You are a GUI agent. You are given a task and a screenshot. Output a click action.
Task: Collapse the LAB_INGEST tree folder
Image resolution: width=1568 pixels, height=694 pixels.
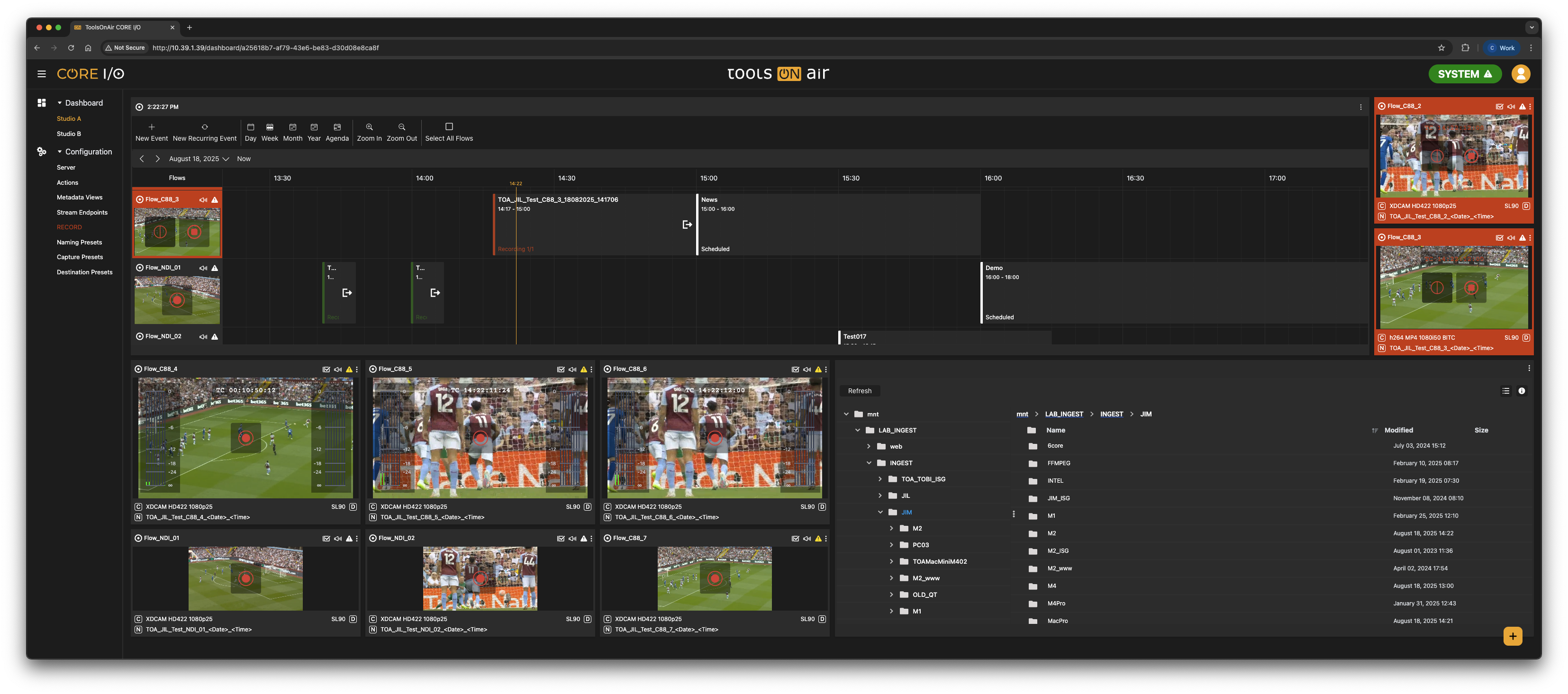click(858, 431)
